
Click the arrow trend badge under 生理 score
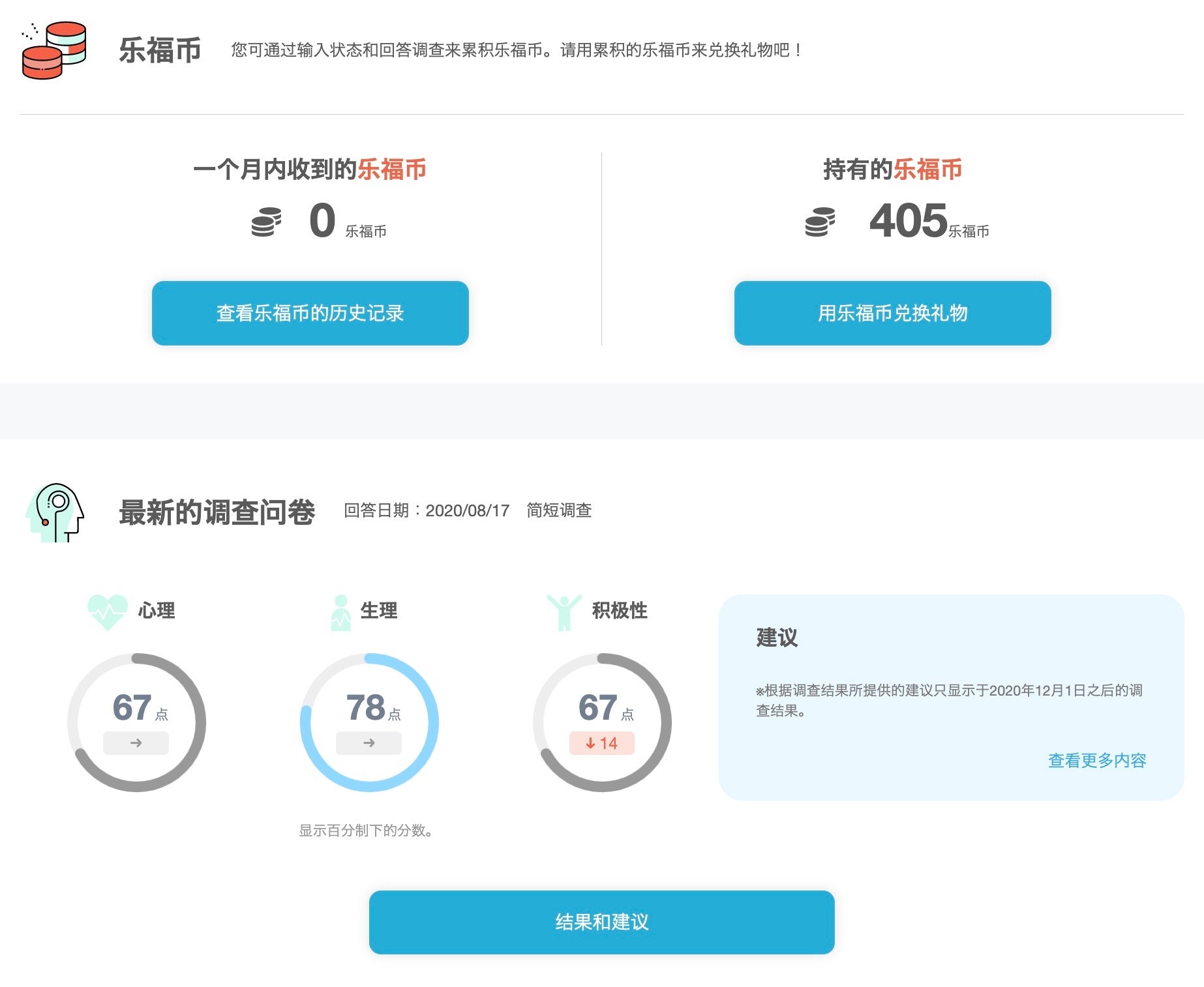click(369, 743)
